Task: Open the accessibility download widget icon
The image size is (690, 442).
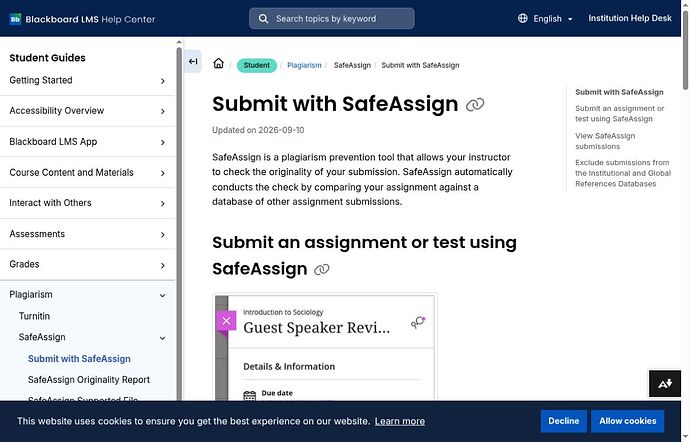Action: [665, 383]
